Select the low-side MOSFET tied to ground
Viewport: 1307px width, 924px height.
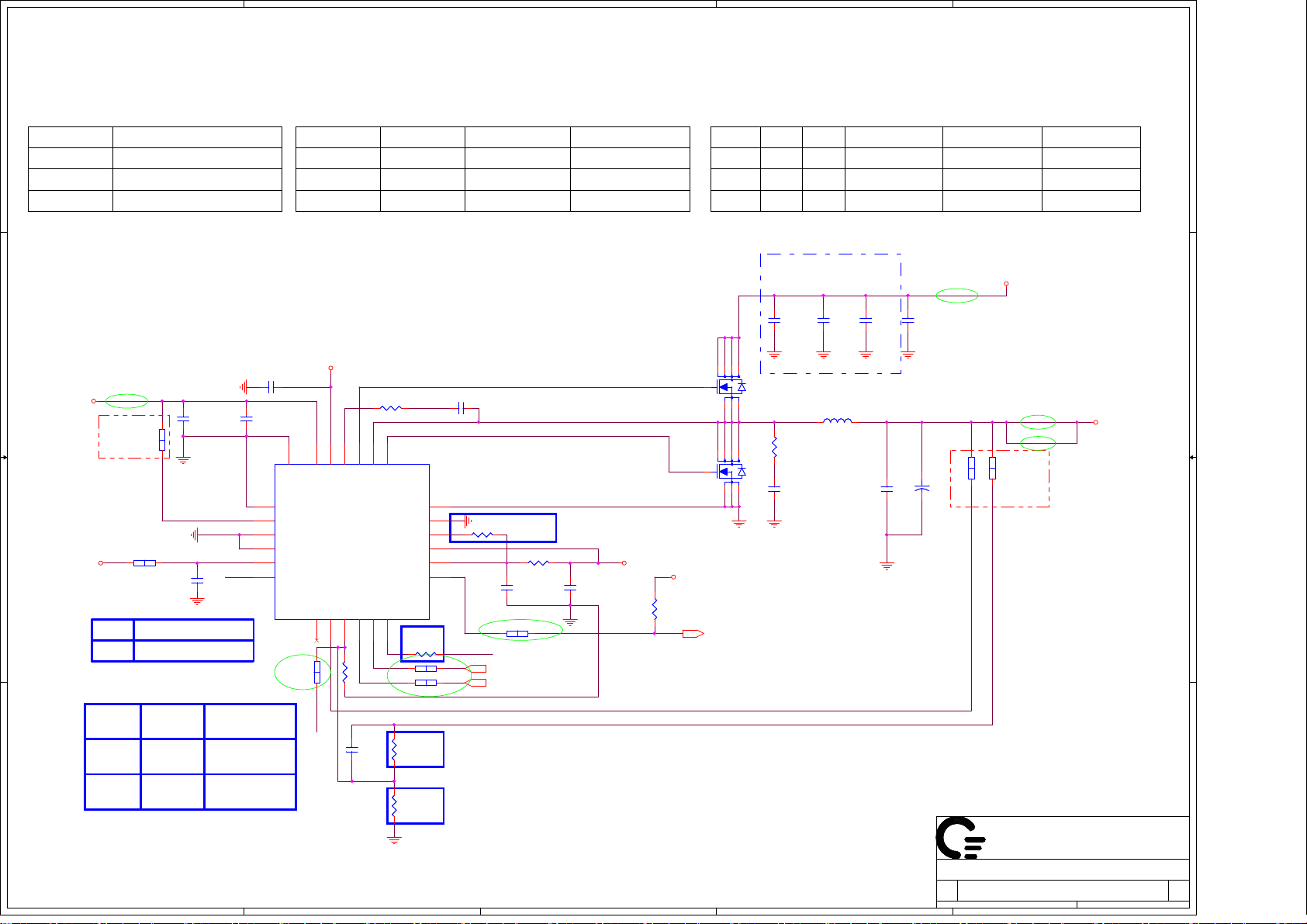coord(730,471)
